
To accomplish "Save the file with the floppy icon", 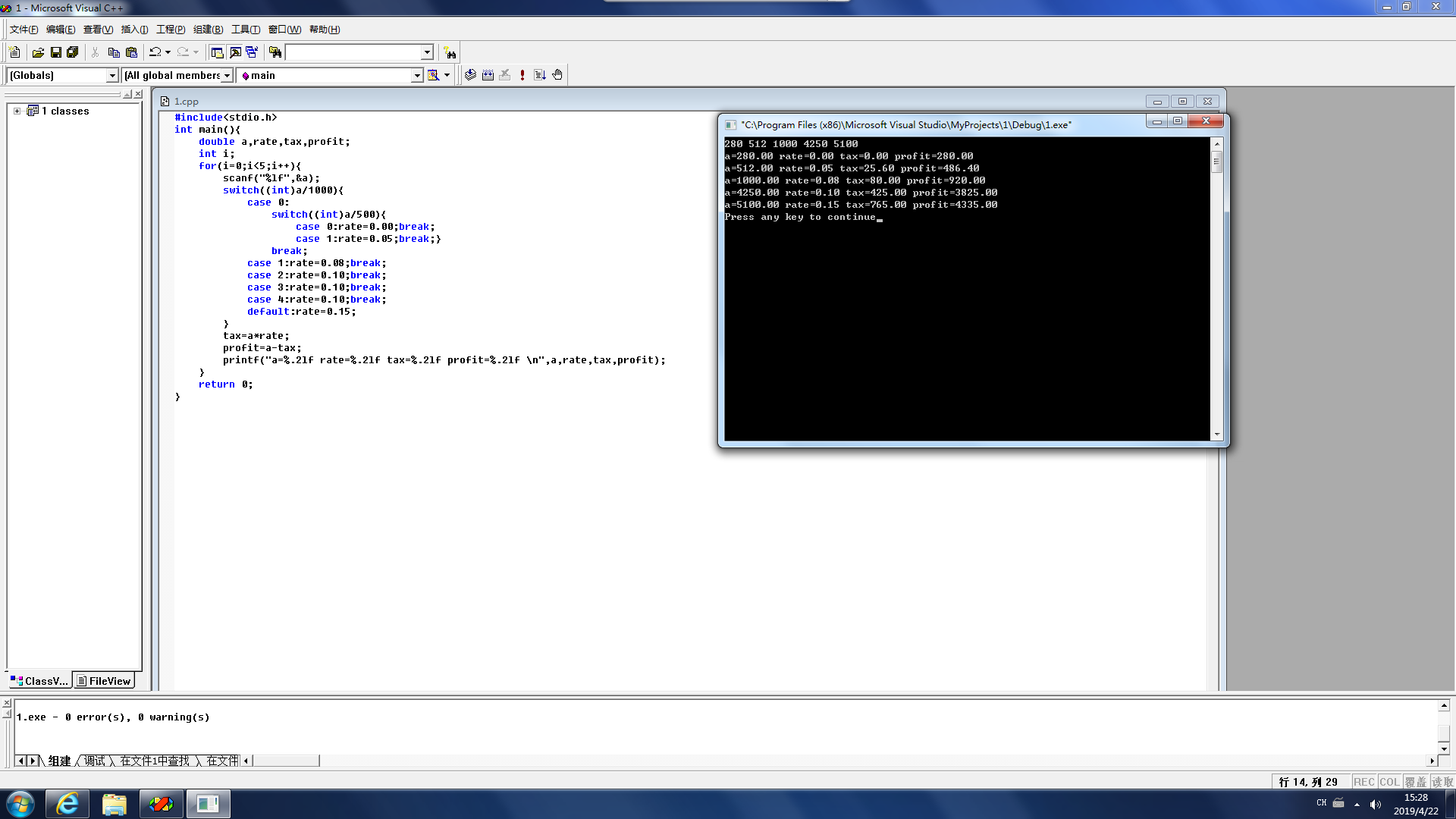I will tap(55, 52).
